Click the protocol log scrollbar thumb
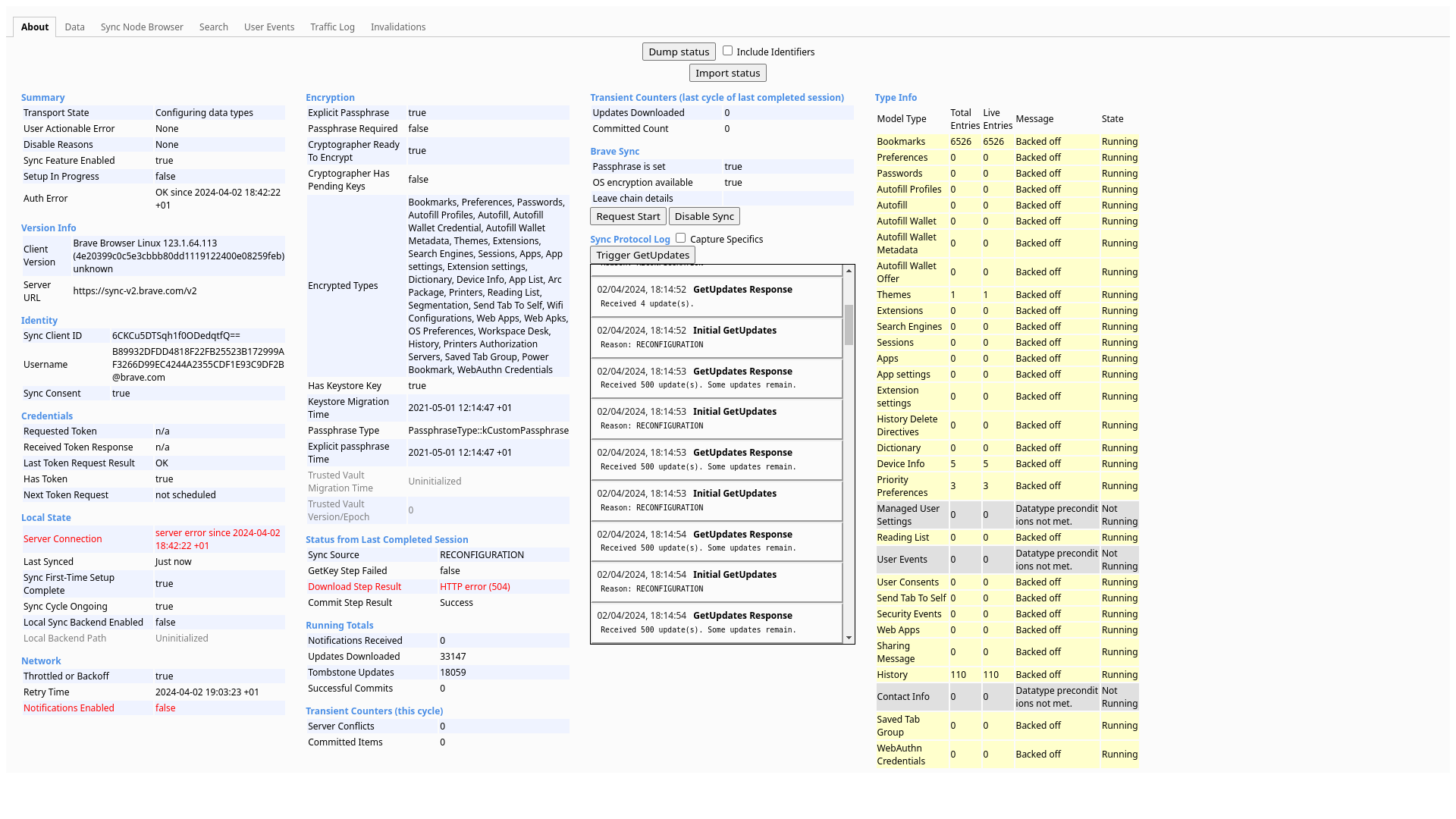Image resolution: width=1456 pixels, height=819 pixels. point(849,325)
